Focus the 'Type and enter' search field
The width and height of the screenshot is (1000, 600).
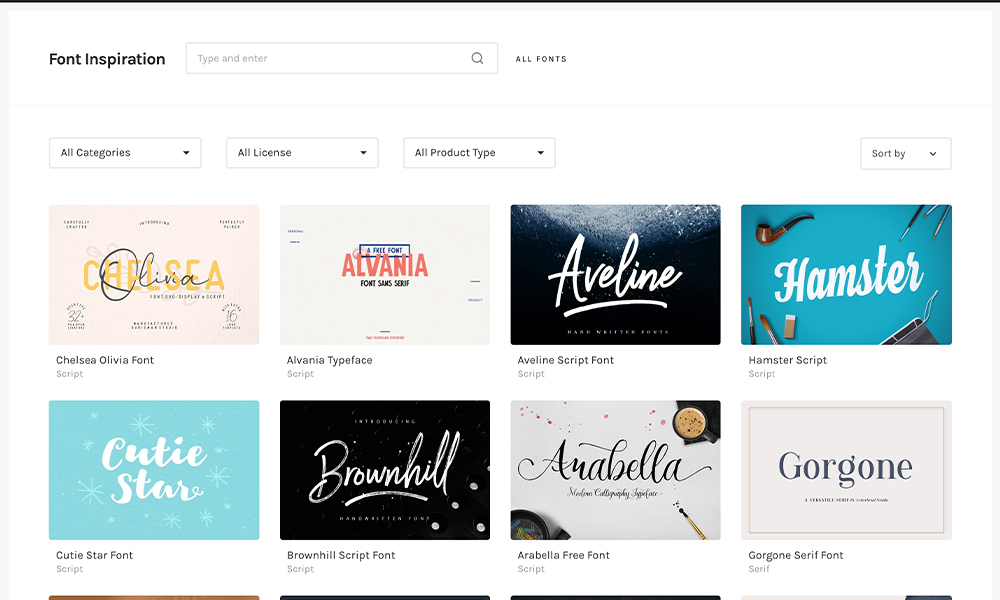[x=330, y=58]
